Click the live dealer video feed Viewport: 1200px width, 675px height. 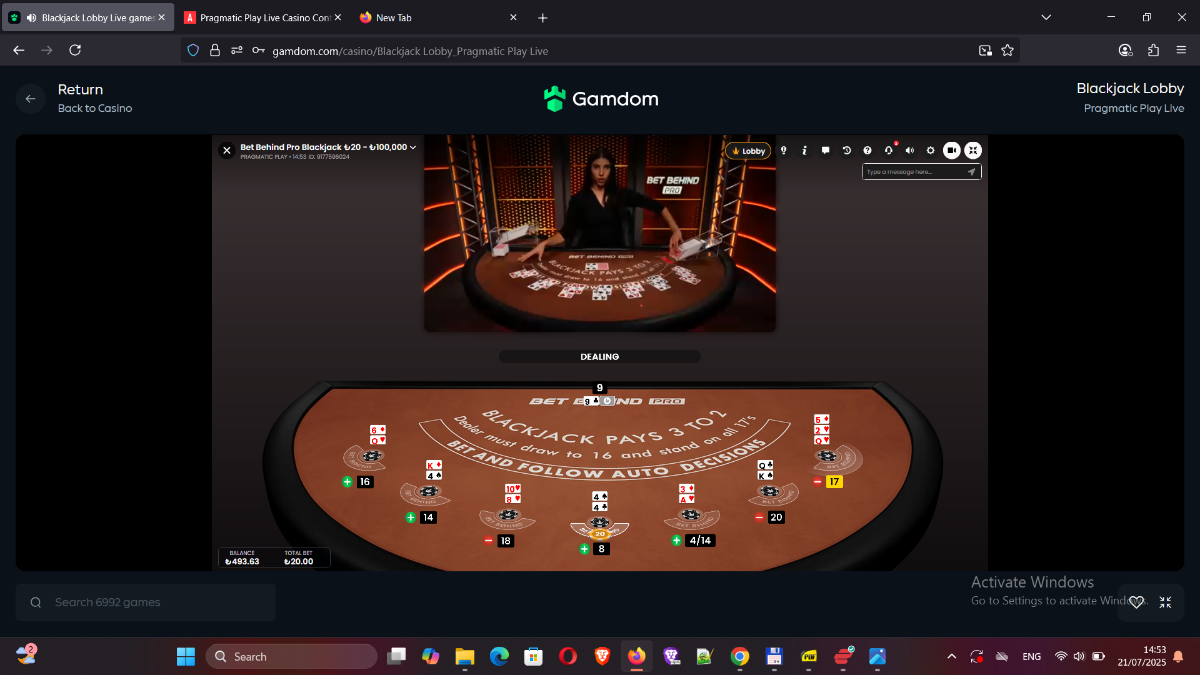tap(600, 235)
